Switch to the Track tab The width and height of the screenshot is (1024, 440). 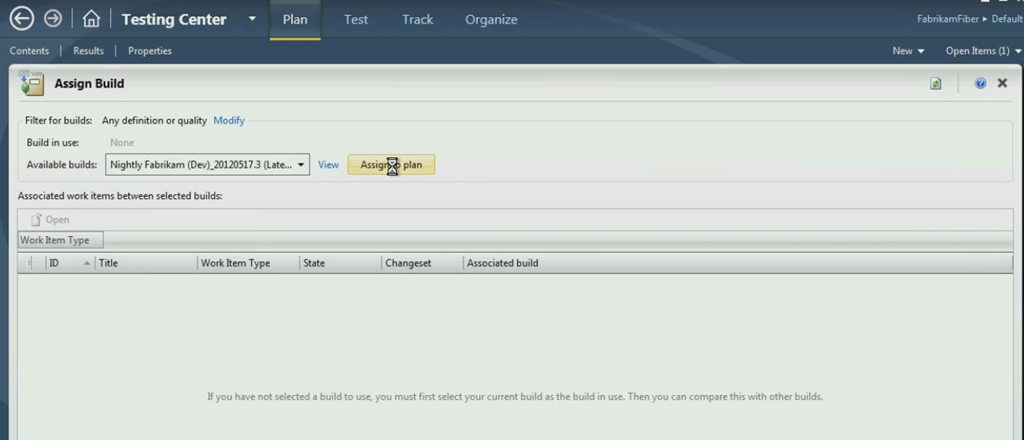(418, 19)
